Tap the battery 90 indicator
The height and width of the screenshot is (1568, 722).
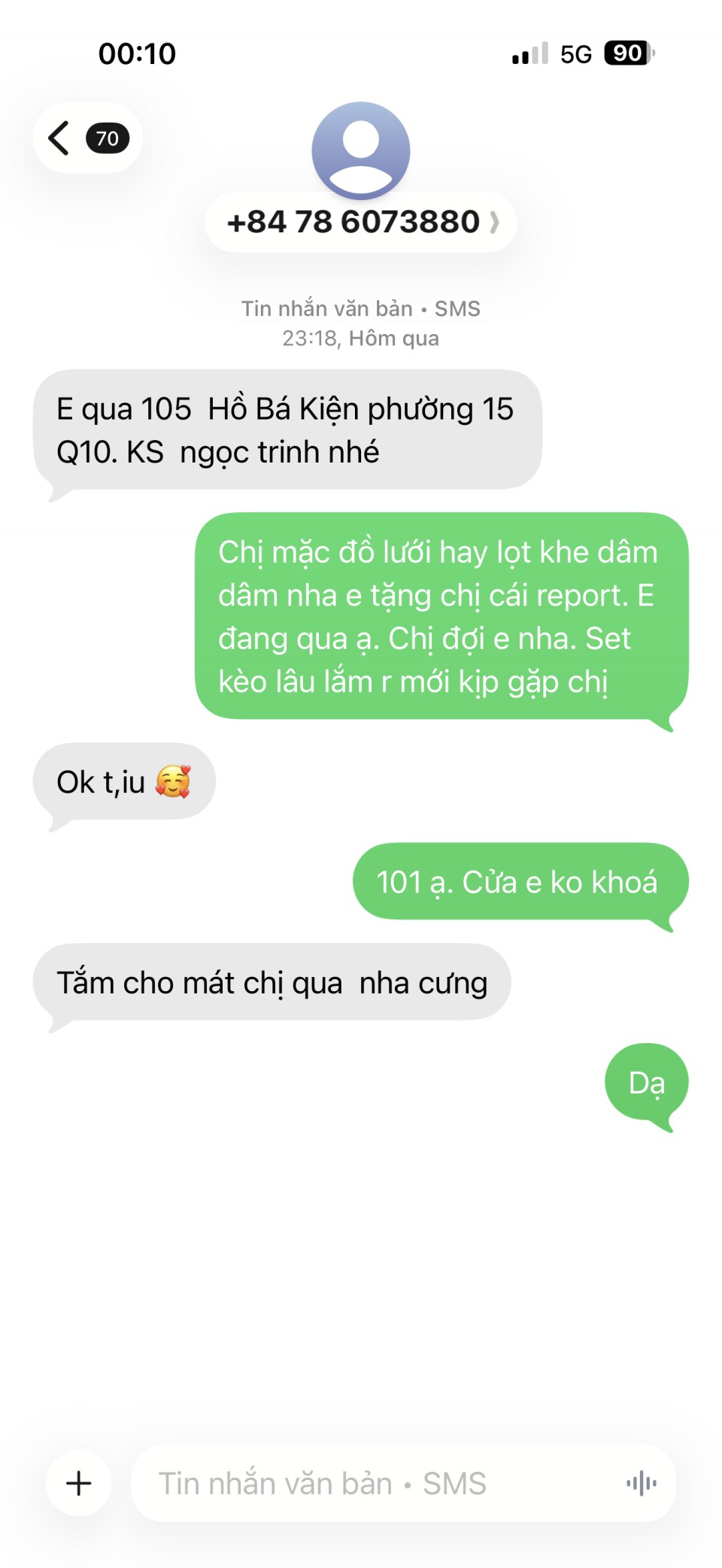tap(629, 53)
